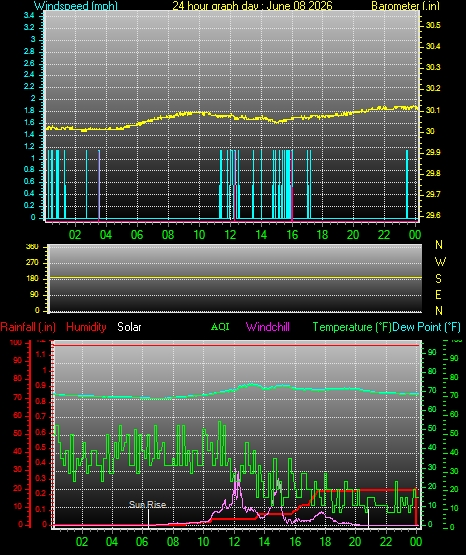Screen dimensions: 466x555
Task: Click wind direction letter E
Action: click(438, 294)
